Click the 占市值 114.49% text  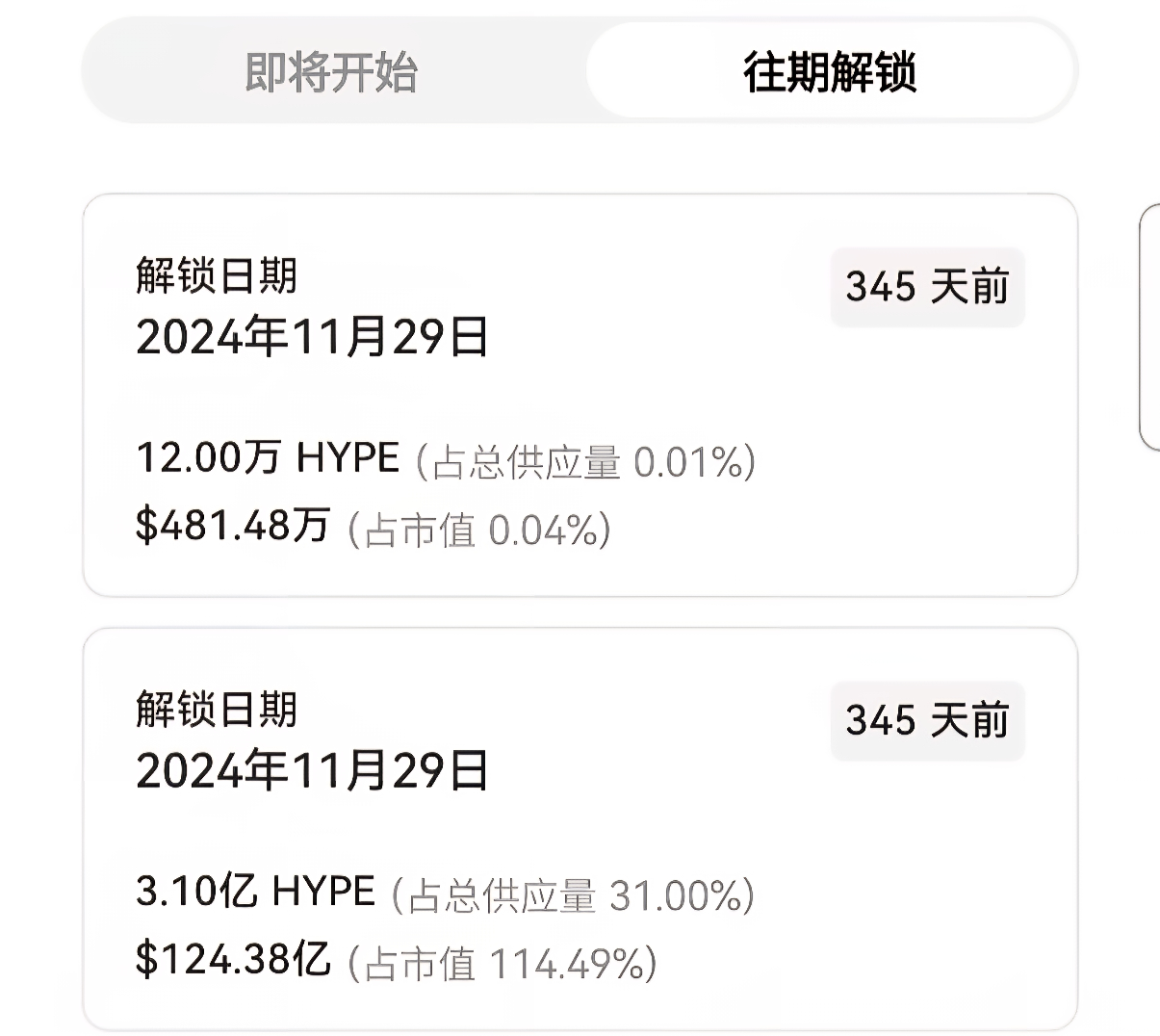502,964
